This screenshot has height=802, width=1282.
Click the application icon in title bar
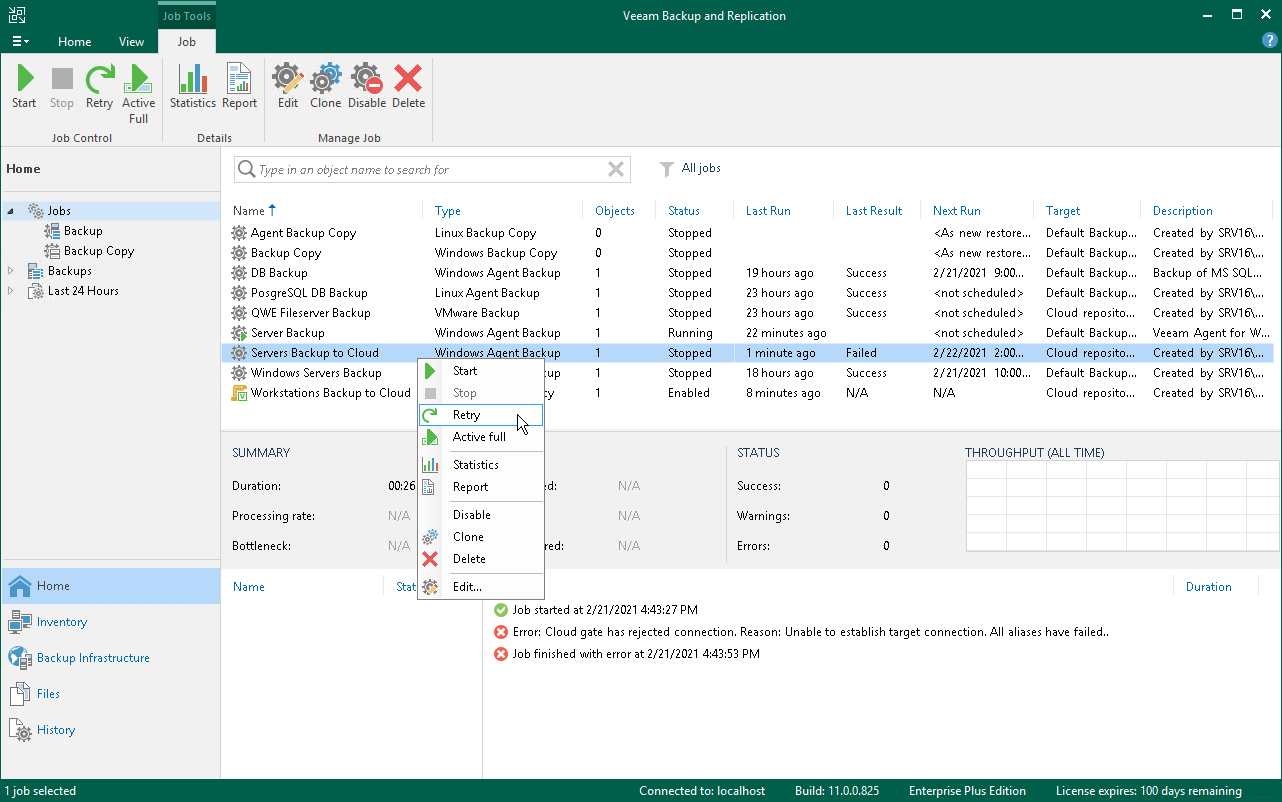[x=16, y=15]
